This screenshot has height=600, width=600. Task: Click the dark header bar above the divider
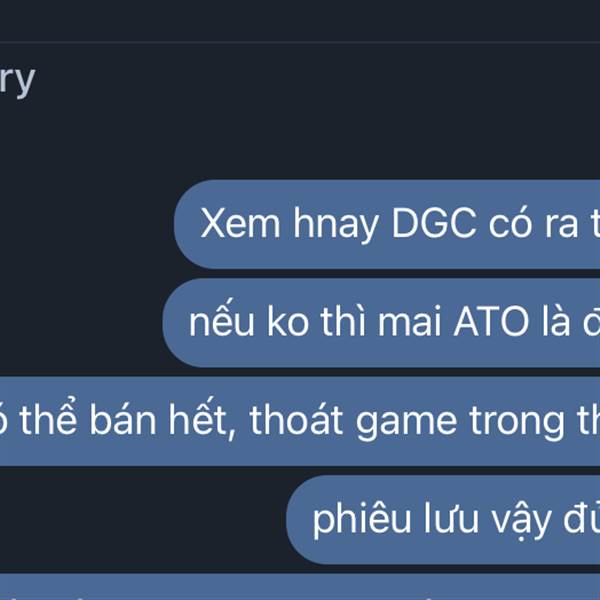pyautogui.click(x=300, y=20)
